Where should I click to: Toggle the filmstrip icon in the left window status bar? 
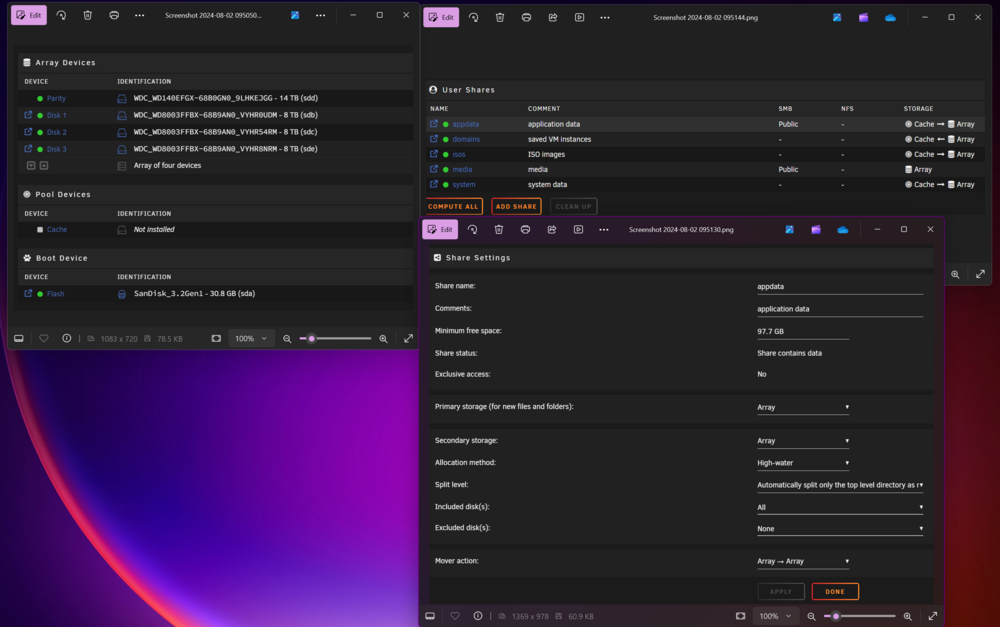tap(19, 339)
